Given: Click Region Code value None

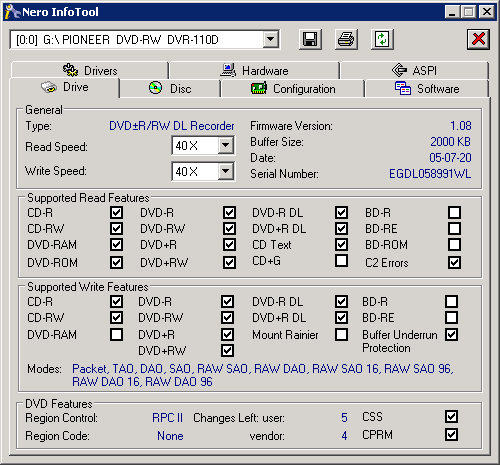Looking at the screenshot, I should click(170, 436).
